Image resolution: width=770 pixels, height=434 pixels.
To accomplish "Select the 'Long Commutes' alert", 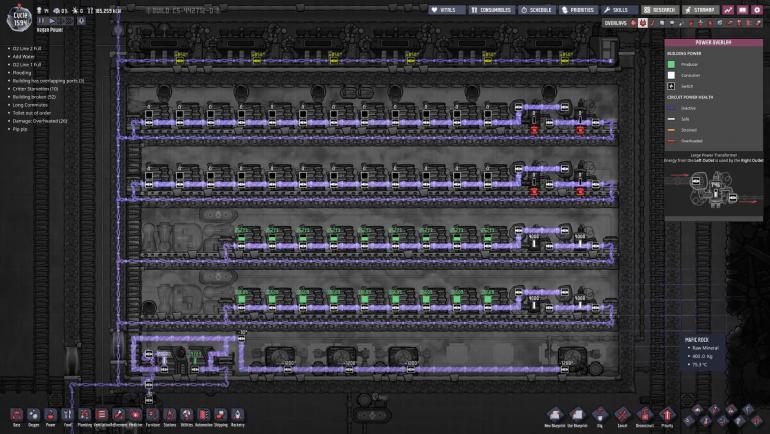I will point(30,105).
